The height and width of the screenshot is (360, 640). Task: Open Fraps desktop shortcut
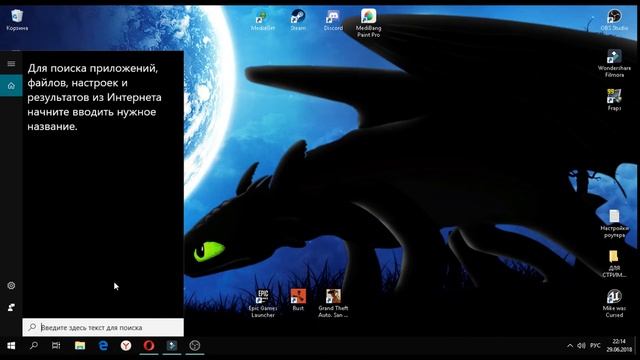(x=614, y=100)
